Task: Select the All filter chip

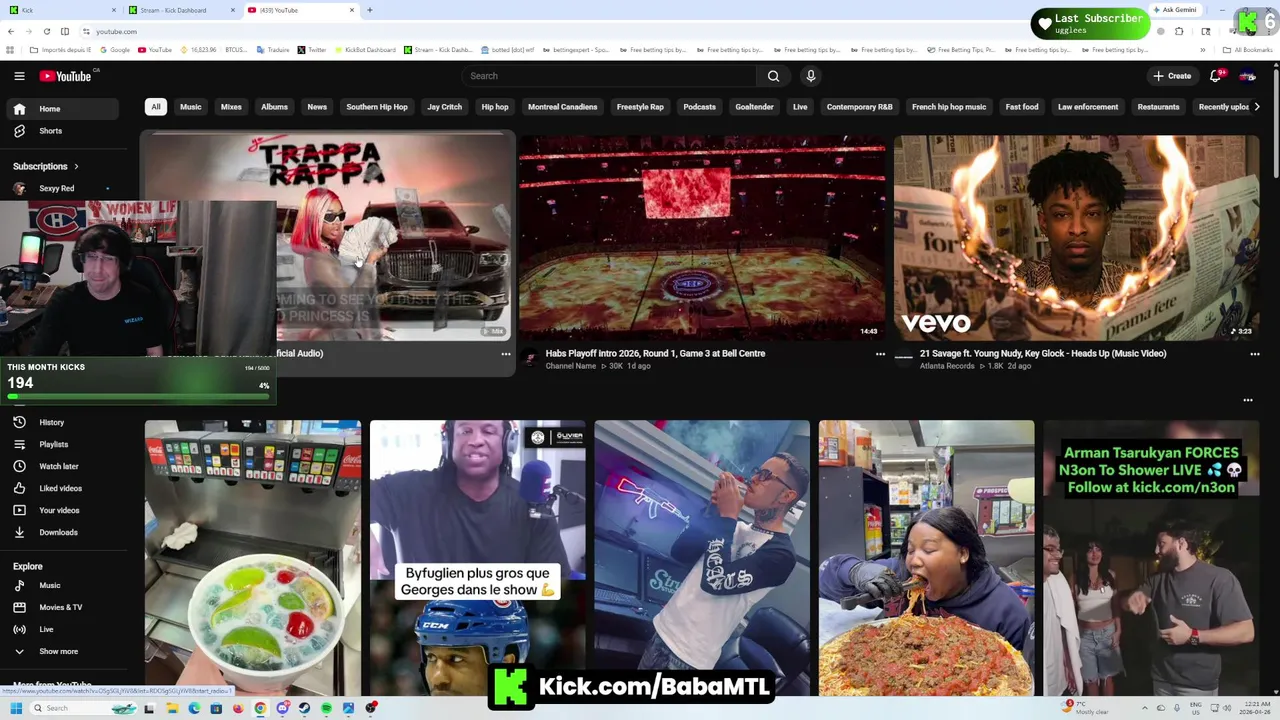Action: [x=155, y=107]
